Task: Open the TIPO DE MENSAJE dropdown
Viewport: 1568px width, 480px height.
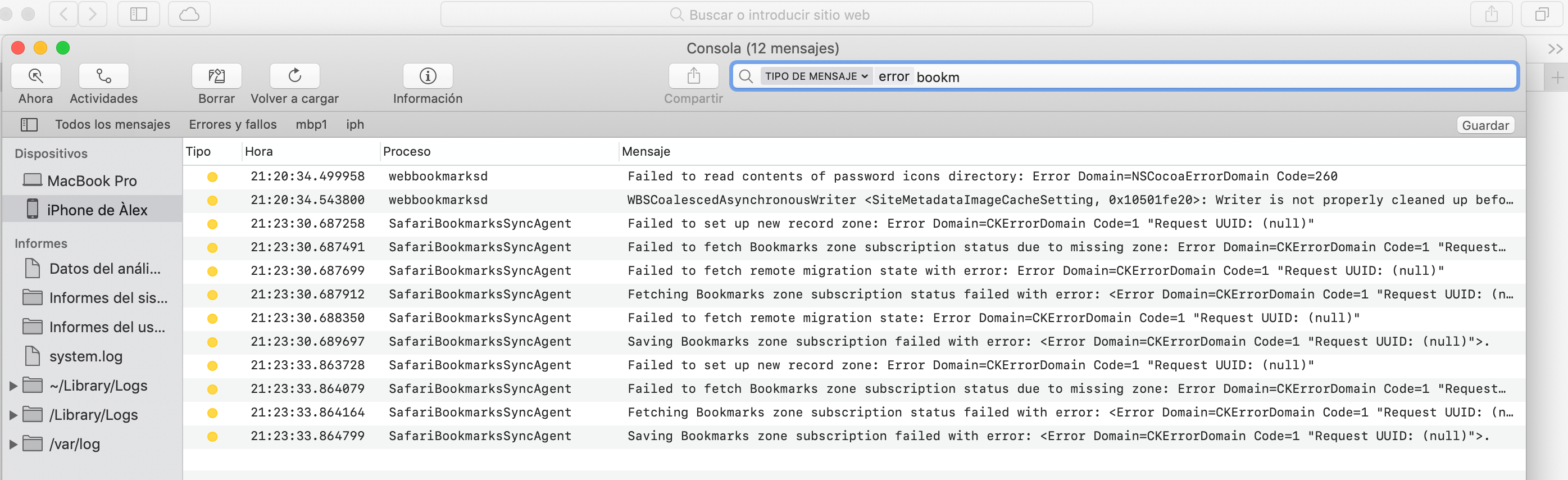Action: [816, 77]
